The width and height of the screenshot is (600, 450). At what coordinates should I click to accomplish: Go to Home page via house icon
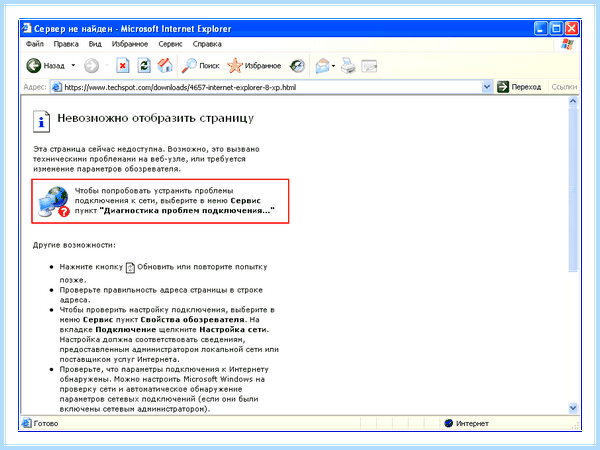pos(165,65)
